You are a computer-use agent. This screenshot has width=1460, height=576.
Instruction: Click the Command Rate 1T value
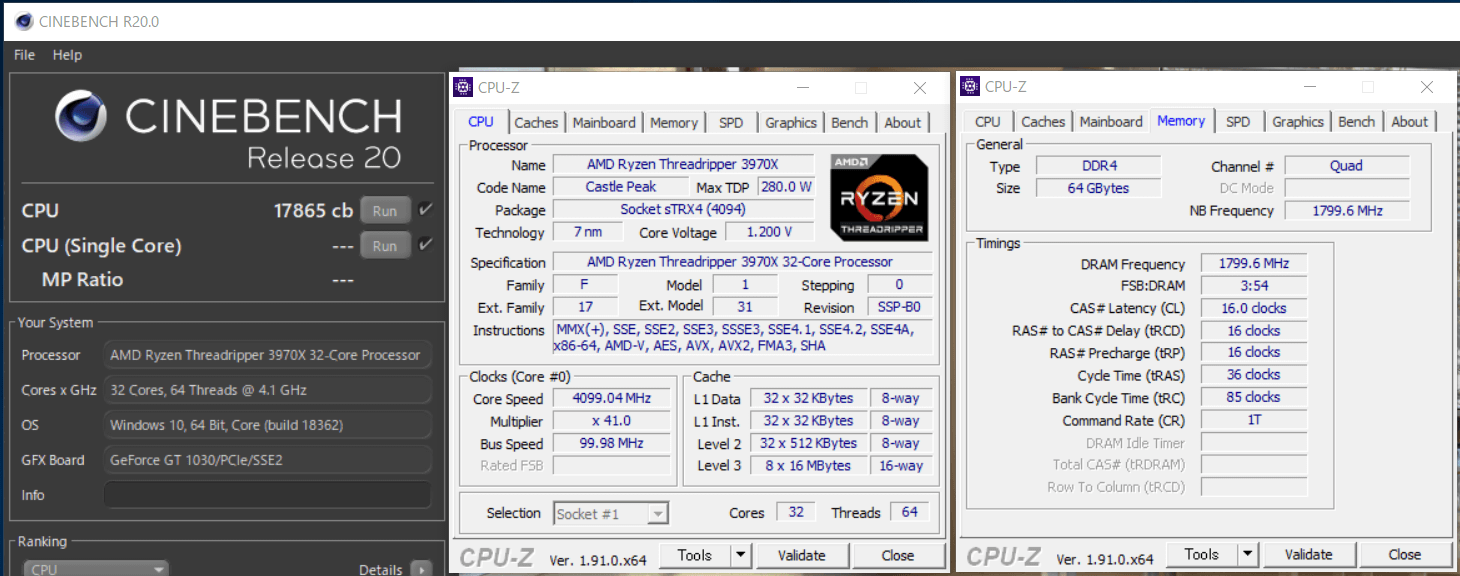[1254, 420]
